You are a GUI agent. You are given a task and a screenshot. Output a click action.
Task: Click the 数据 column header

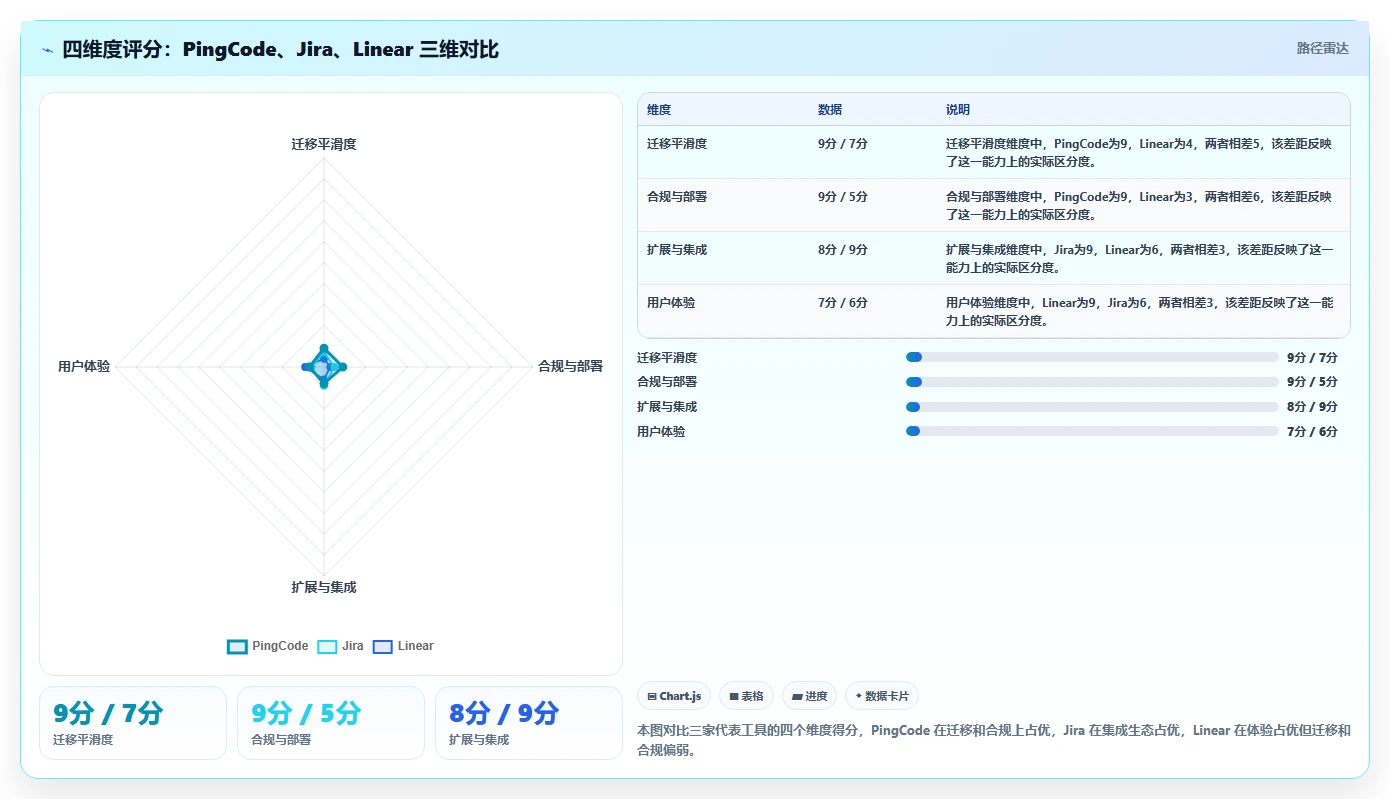click(830, 110)
